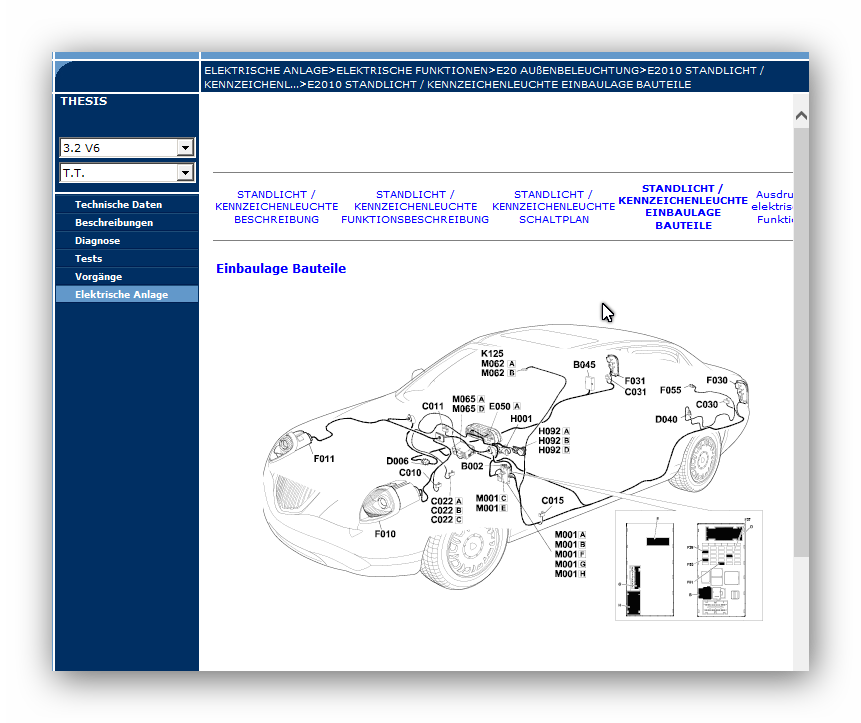Click component label C010 on diagram
The height and width of the screenshot is (723, 861).
(x=410, y=473)
